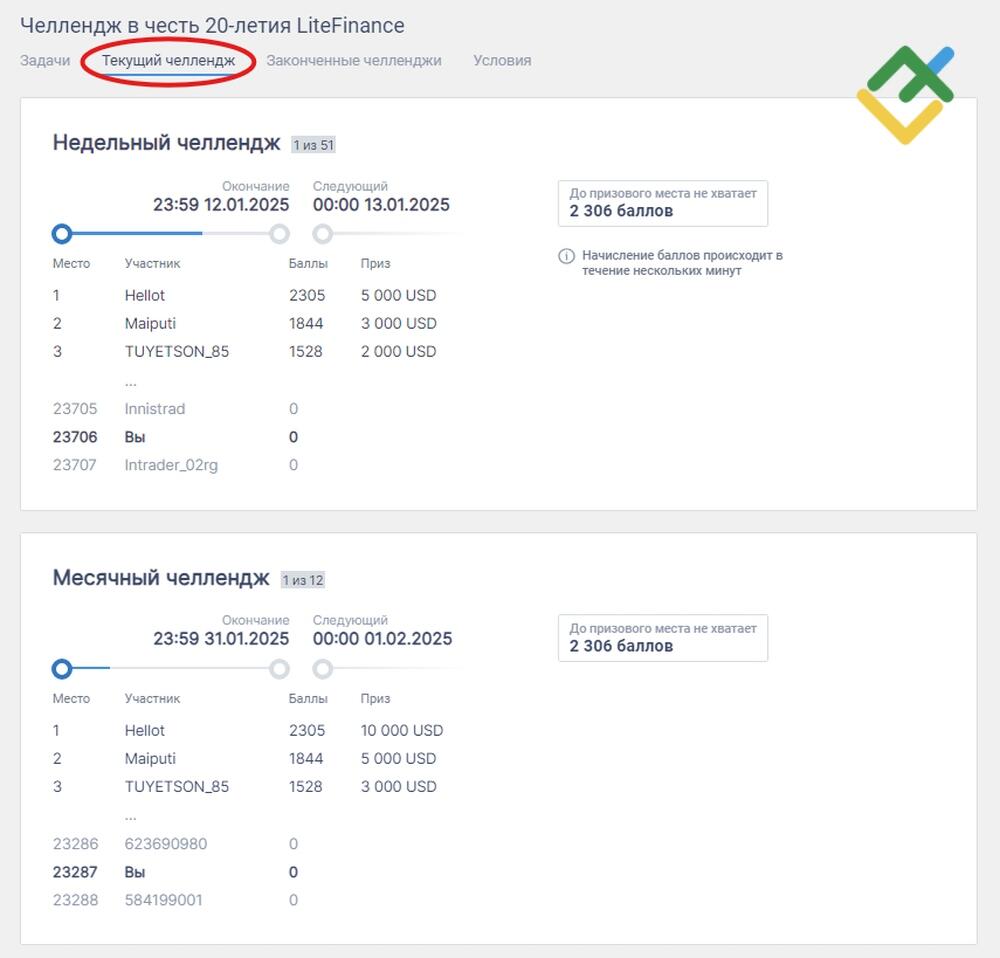
Task: Click weekly challenge start timeline marker
Action: [62, 234]
